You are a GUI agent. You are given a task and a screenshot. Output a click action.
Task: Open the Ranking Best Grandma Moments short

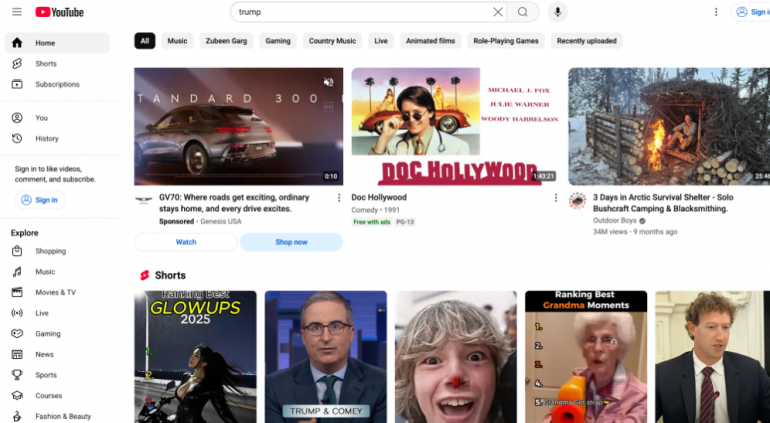[586, 357]
